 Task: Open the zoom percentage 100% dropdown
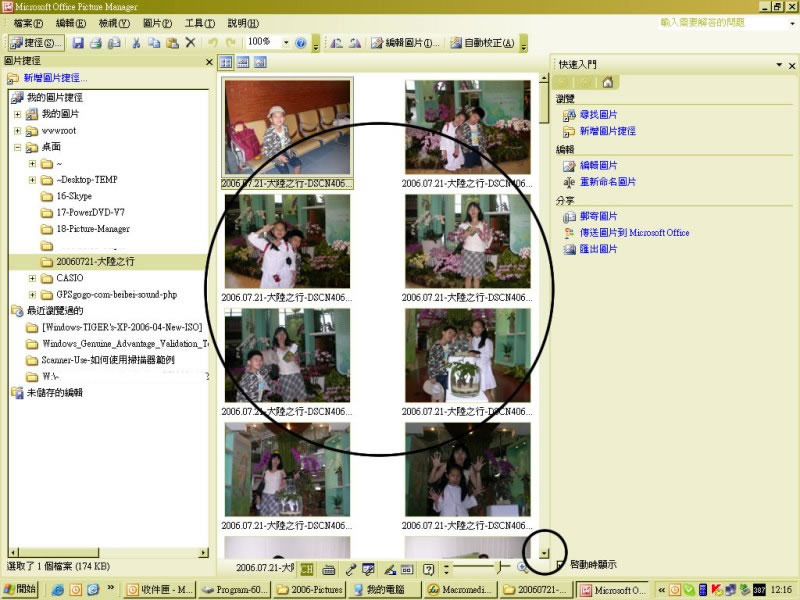(x=286, y=42)
